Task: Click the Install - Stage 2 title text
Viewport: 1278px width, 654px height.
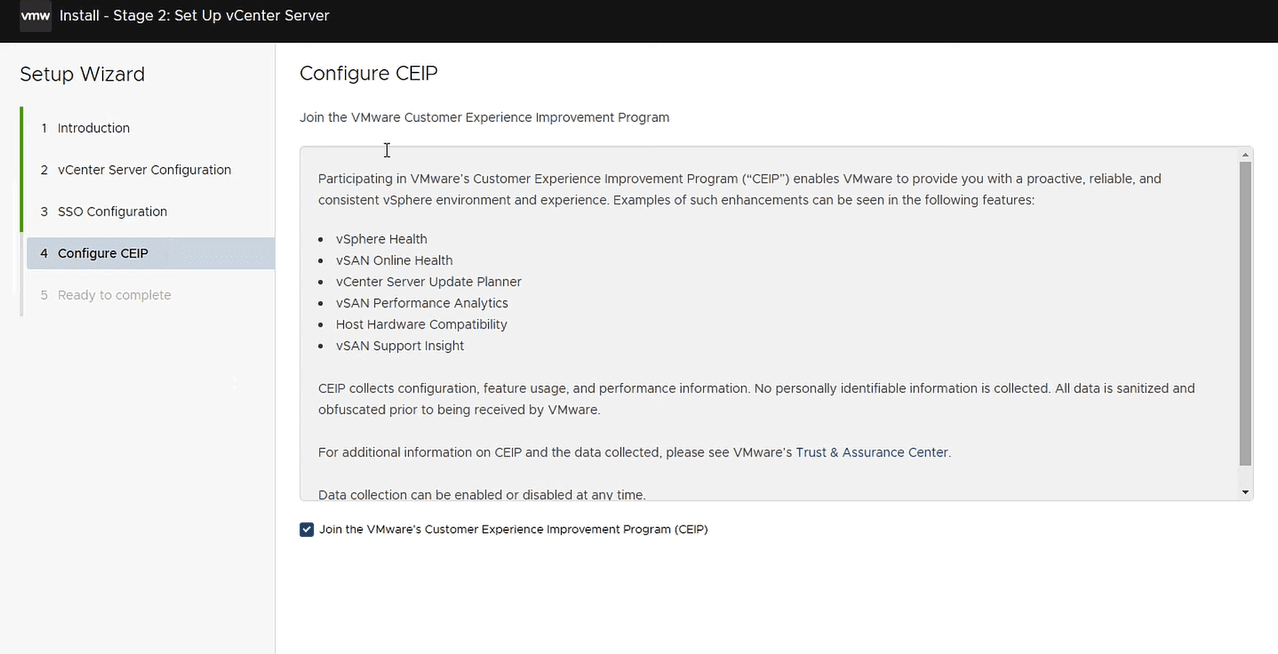Action: [194, 16]
